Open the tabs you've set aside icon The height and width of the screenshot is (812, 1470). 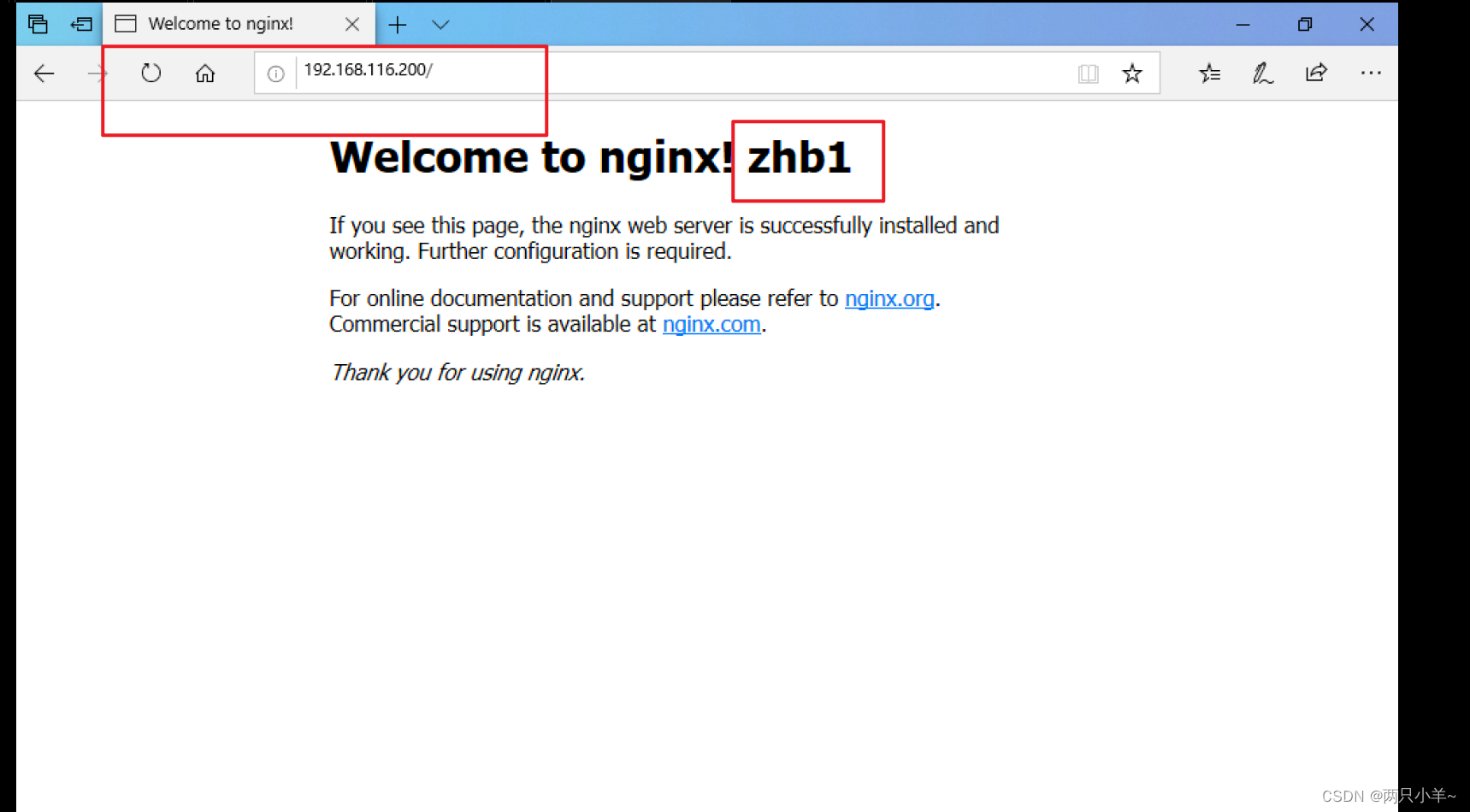point(38,24)
